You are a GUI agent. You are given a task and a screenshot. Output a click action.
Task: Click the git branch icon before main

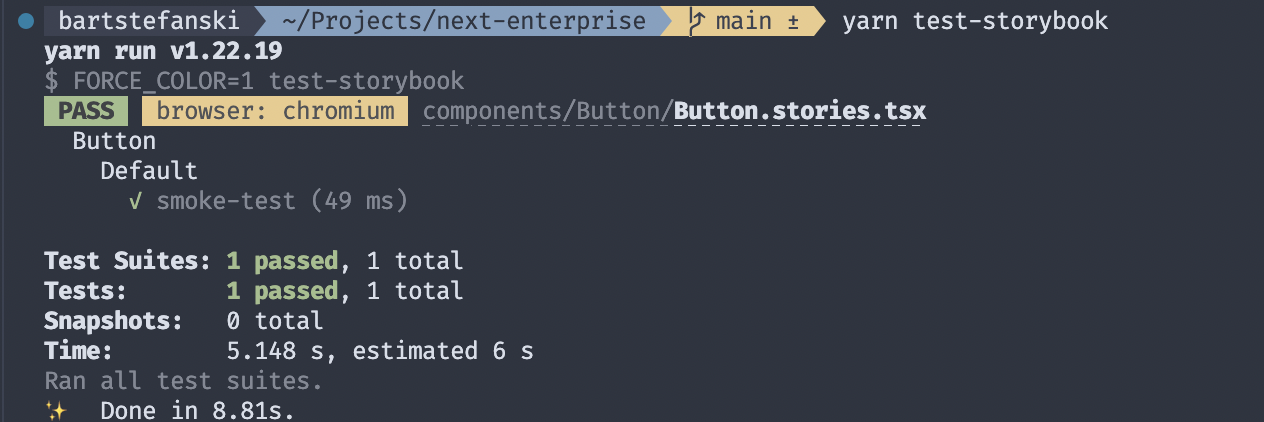[x=697, y=21]
